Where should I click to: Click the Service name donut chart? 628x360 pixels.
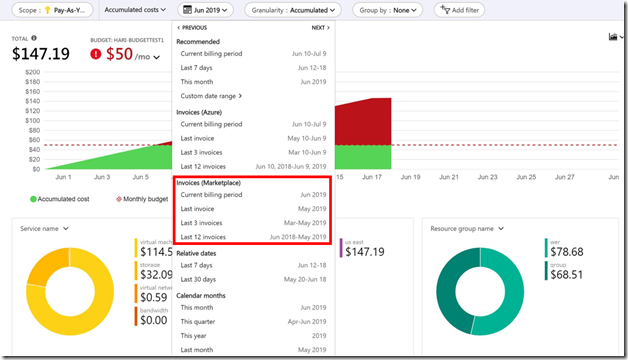click(x=70, y=292)
